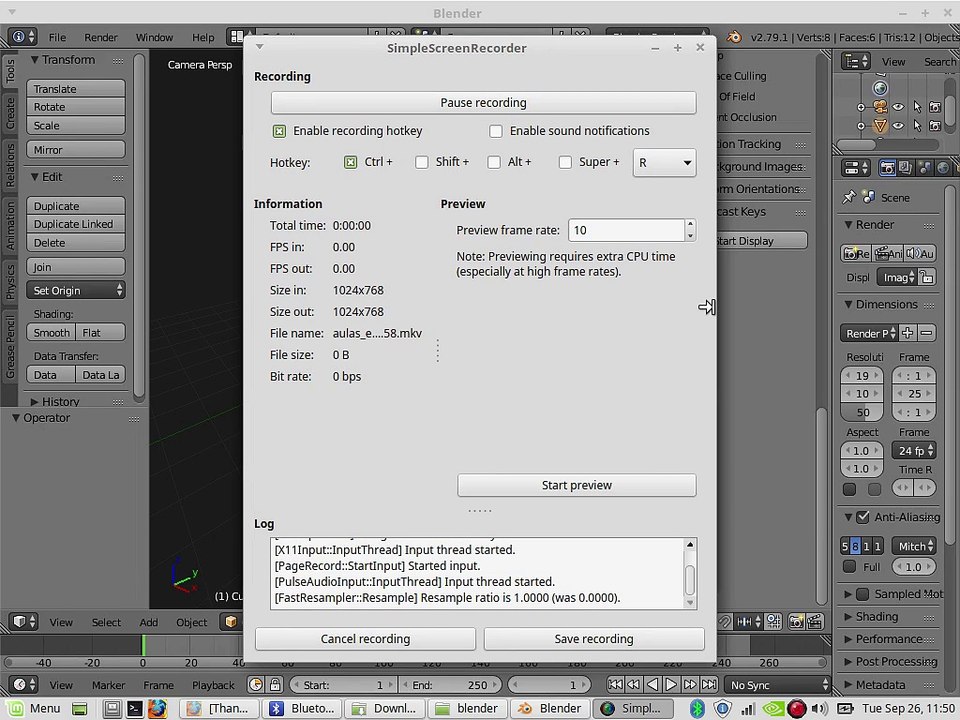Viewport: 960px width, 720px height.
Task: Select the Create tab in Blender sidebar
Action: 9,113
